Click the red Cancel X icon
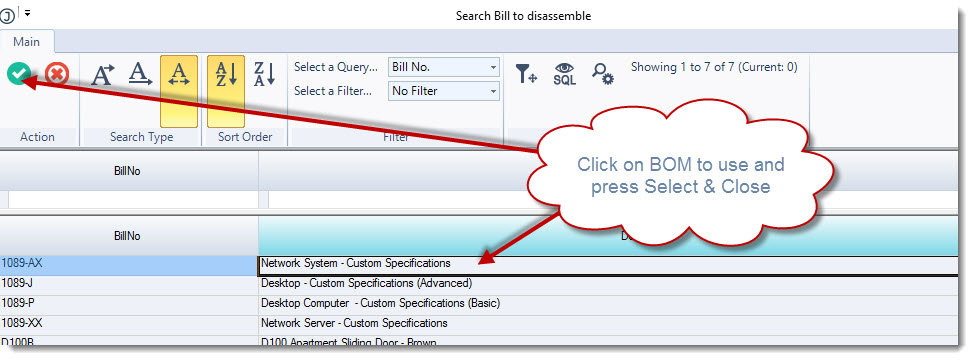The width and height of the screenshot is (973, 360). pyautogui.click(x=57, y=74)
